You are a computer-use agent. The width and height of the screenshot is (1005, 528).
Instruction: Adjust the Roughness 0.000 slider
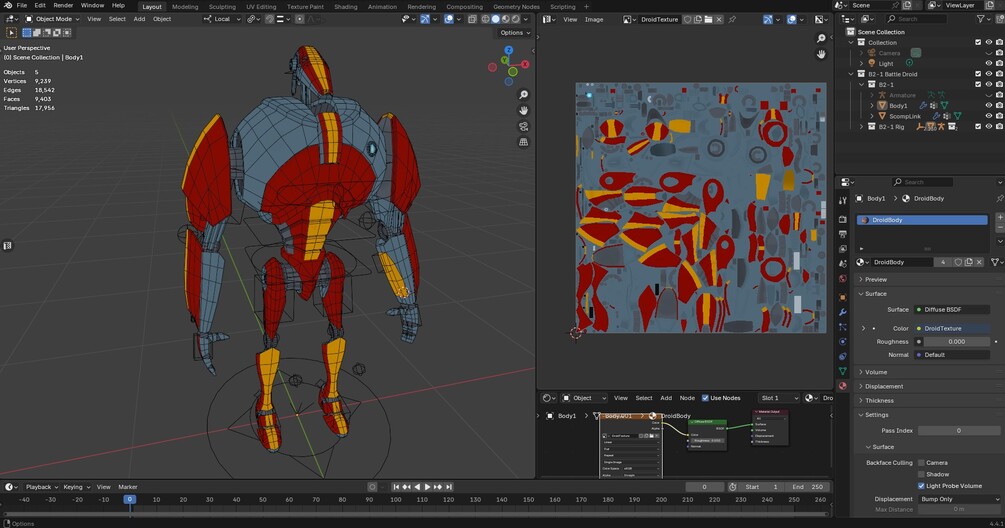pyautogui.click(x=956, y=342)
